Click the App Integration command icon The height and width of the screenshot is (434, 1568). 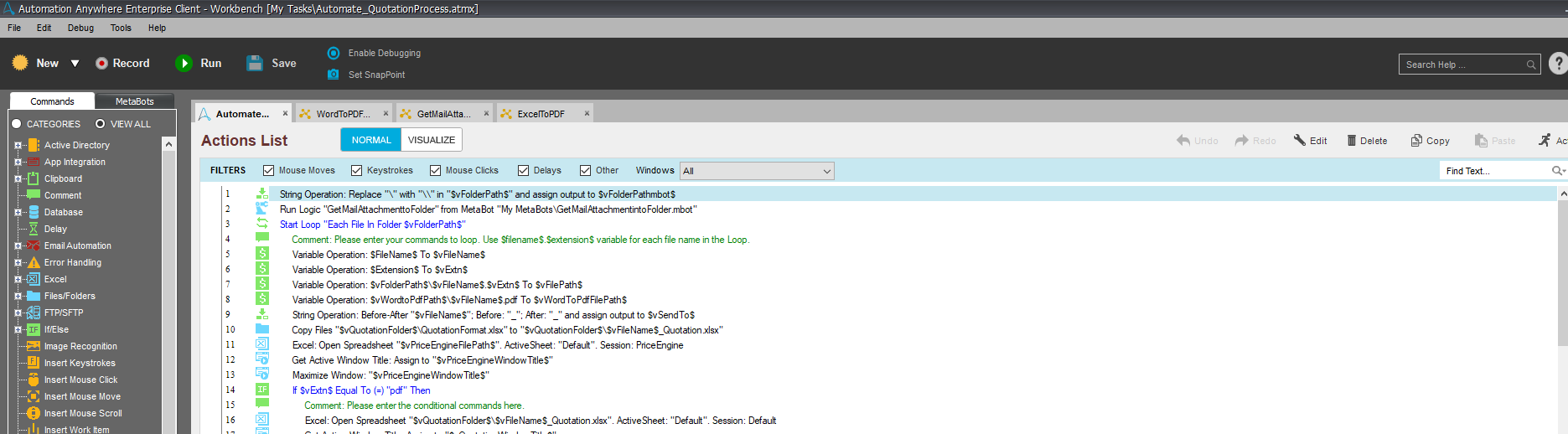(34, 162)
